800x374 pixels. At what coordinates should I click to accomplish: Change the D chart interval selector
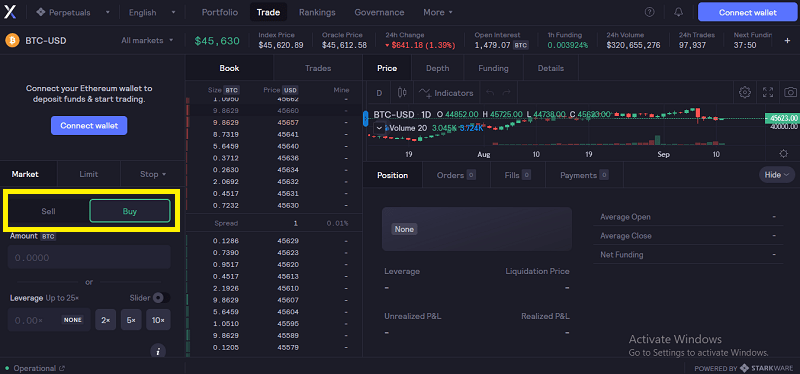coord(379,93)
